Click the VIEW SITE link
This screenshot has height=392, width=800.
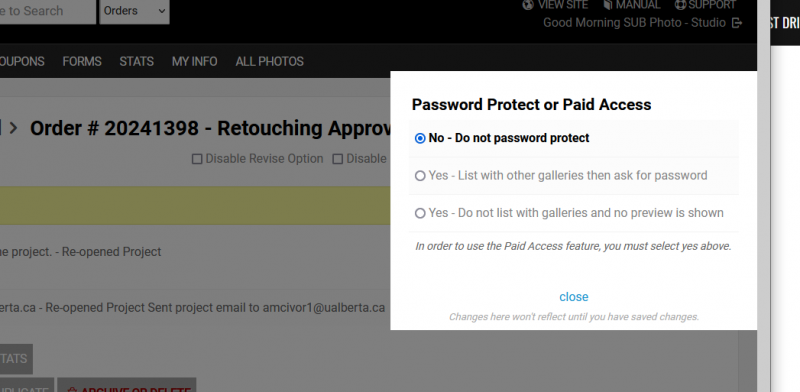click(x=563, y=5)
